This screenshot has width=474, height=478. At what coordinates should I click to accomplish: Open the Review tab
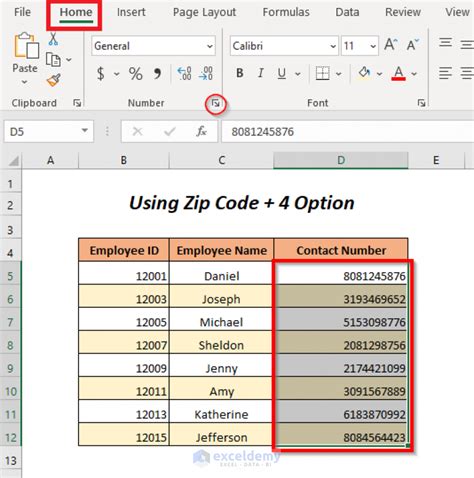tap(403, 12)
